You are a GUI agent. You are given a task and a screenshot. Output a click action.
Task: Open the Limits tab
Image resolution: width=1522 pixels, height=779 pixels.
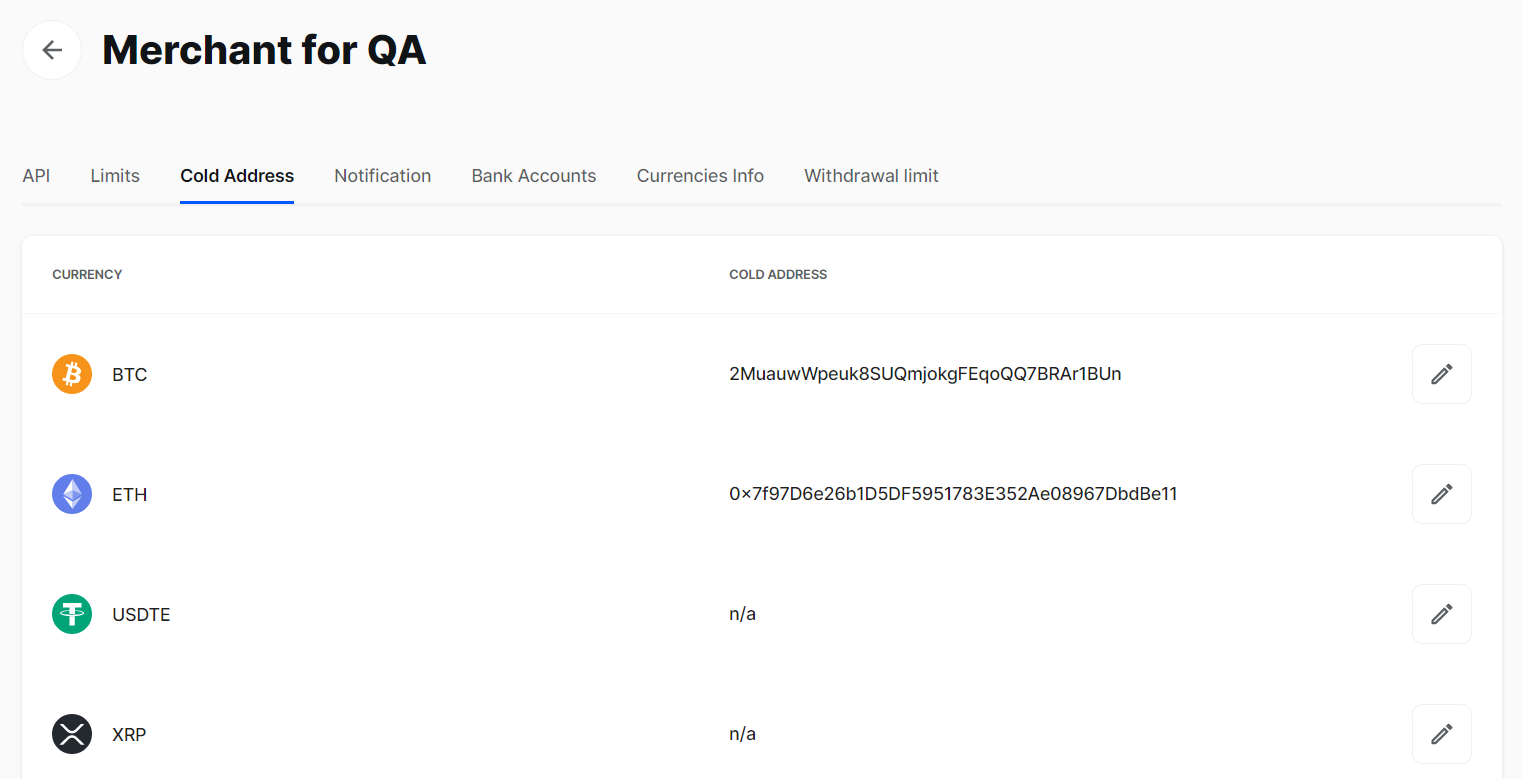click(x=115, y=176)
